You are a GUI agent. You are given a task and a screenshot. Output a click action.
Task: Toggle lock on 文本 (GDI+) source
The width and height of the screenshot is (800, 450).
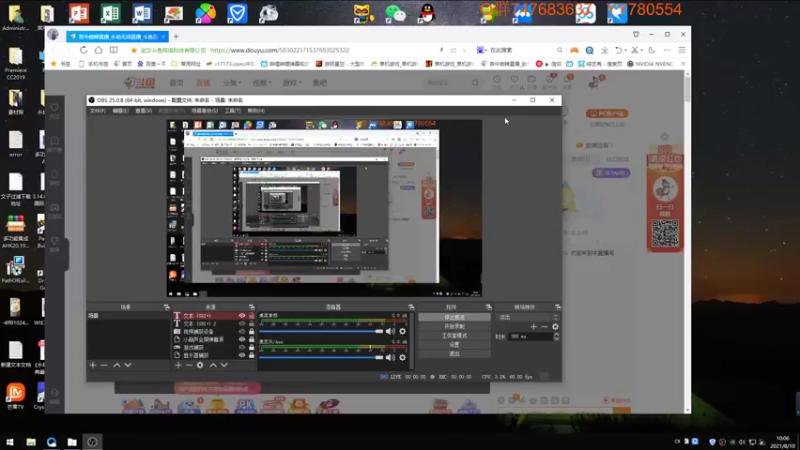coord(251,316)
